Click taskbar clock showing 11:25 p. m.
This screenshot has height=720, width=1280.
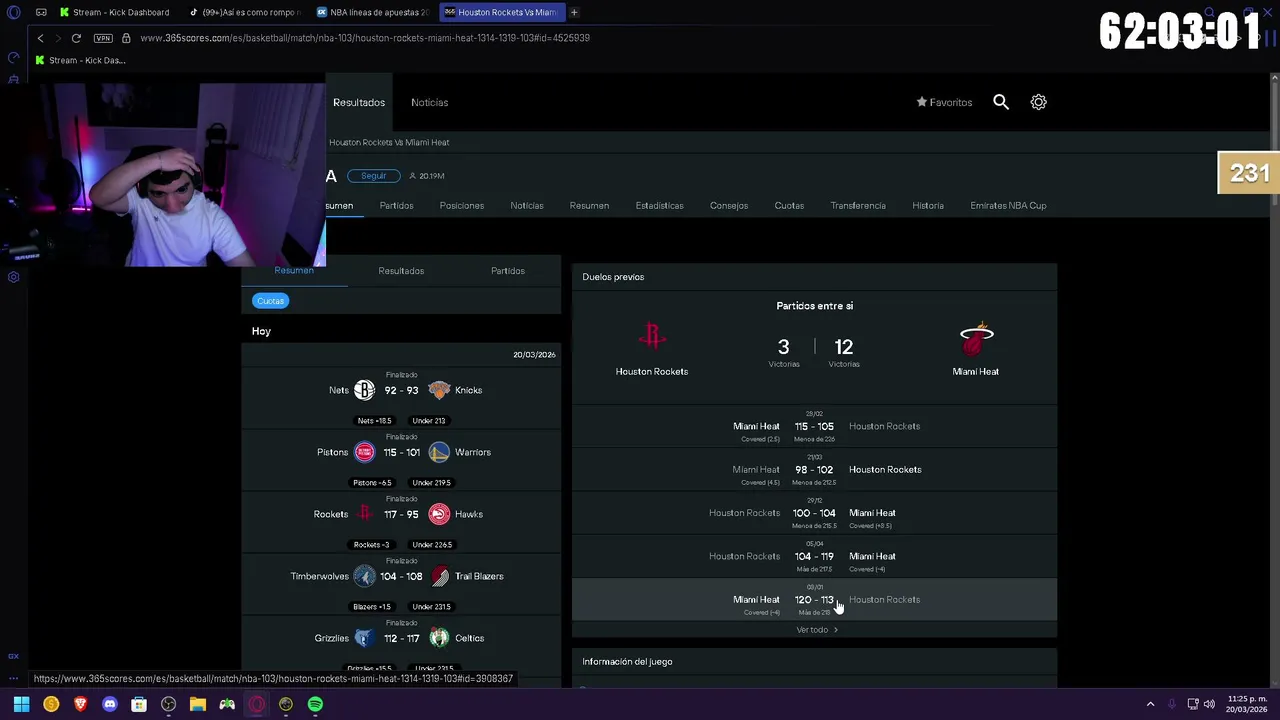click(1247, 704)
